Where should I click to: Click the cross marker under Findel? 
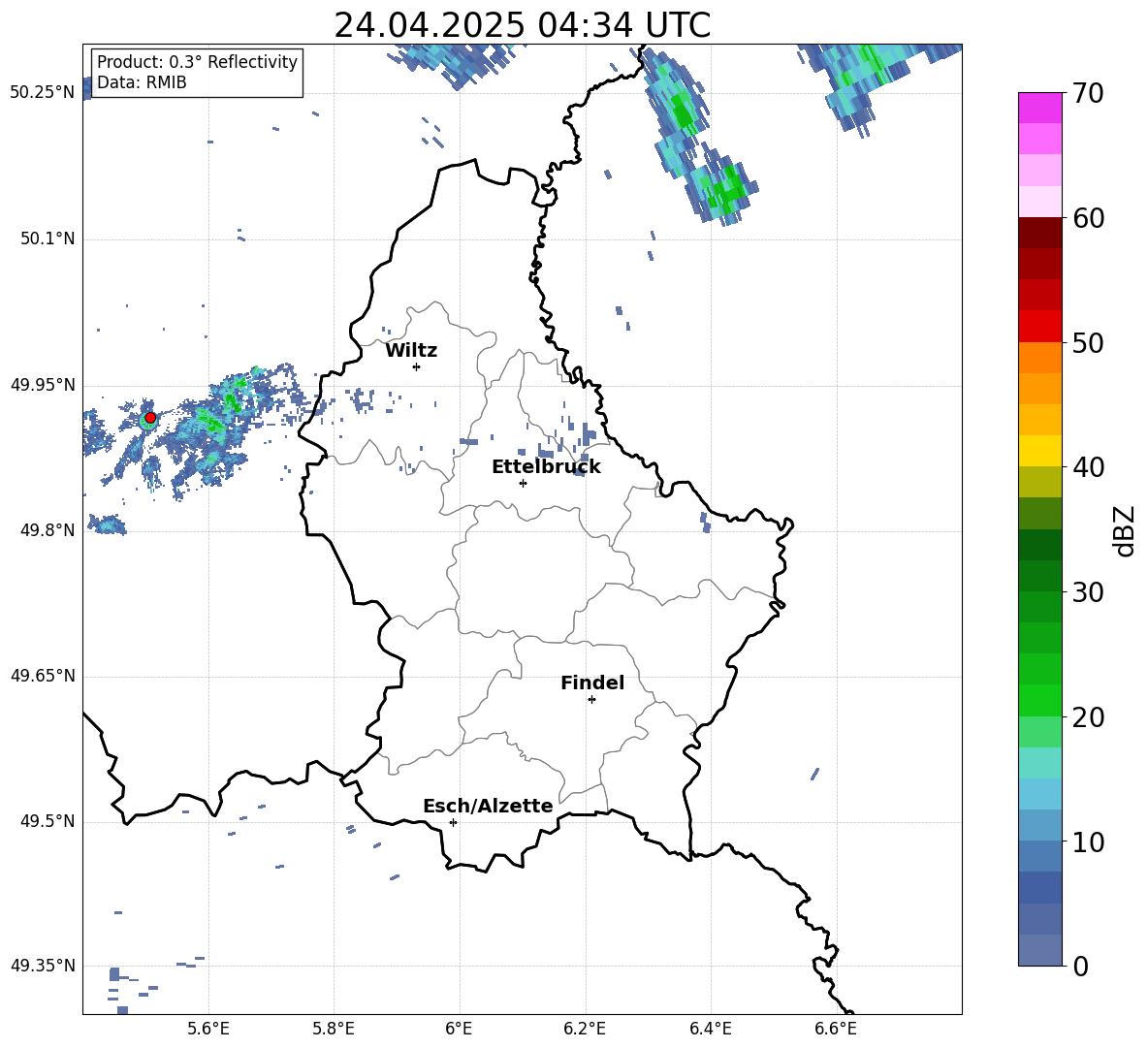tap(591, 700)
